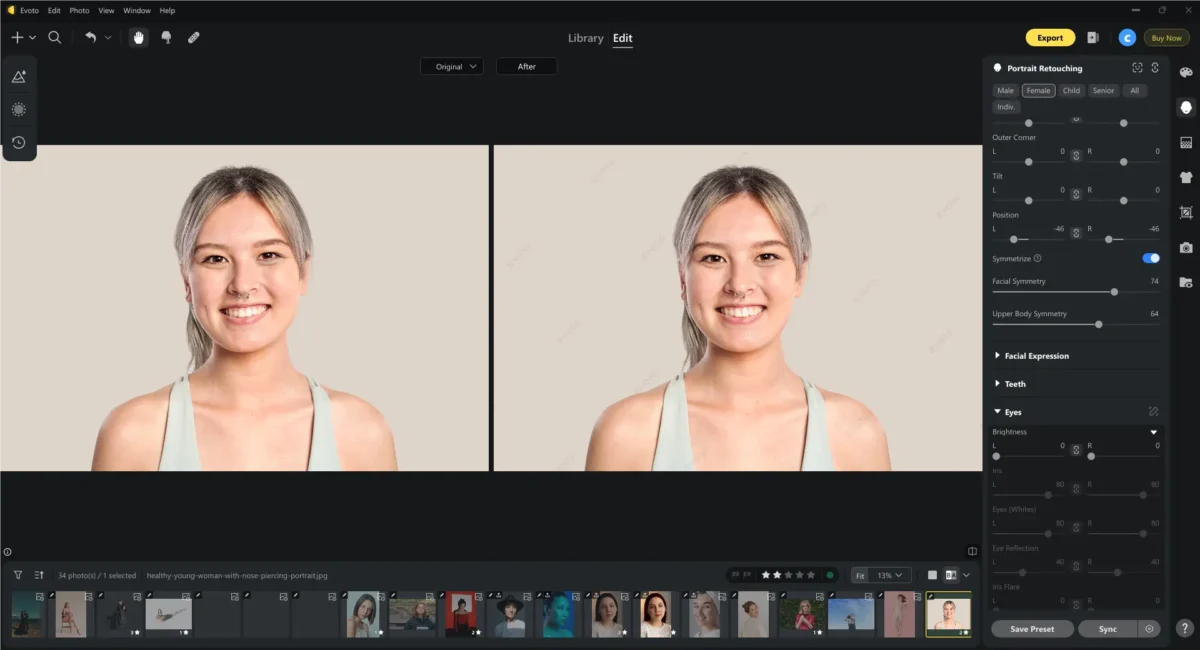The width and height of the screenshot is (1200, 650).
Task: Click the Help question mark icon
Action: (x=1185, y=628)
